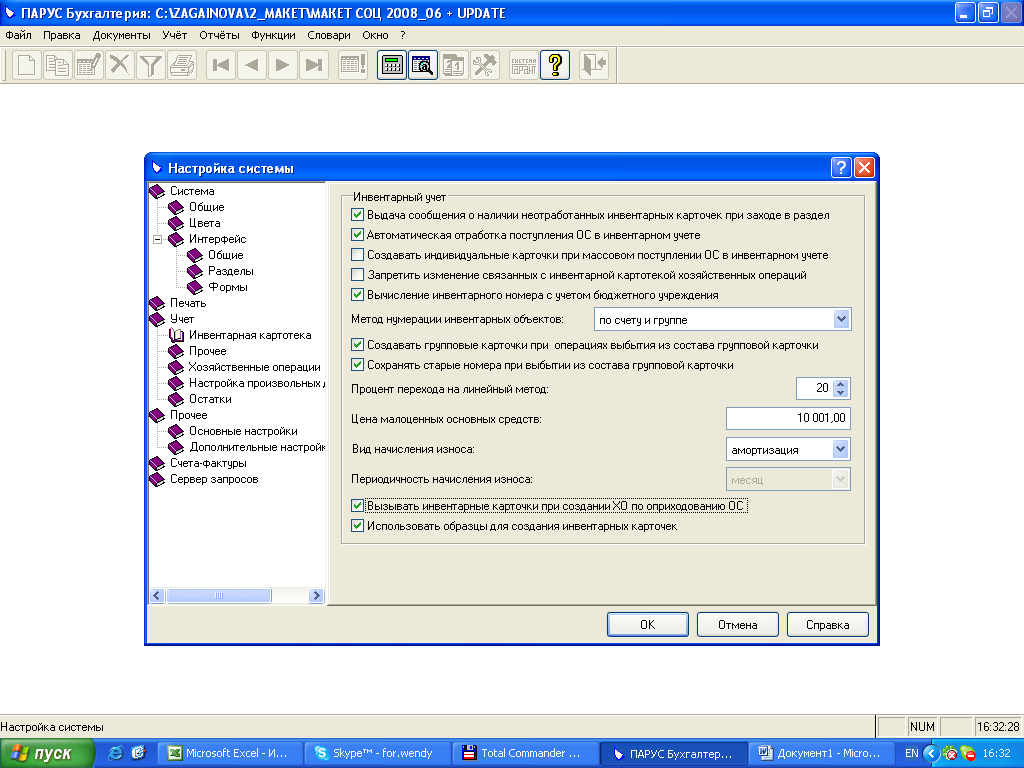This screenshot has height=768, width=1024.
Task: Switch to Skype window in taskbar
Action: tap(379, 753)
